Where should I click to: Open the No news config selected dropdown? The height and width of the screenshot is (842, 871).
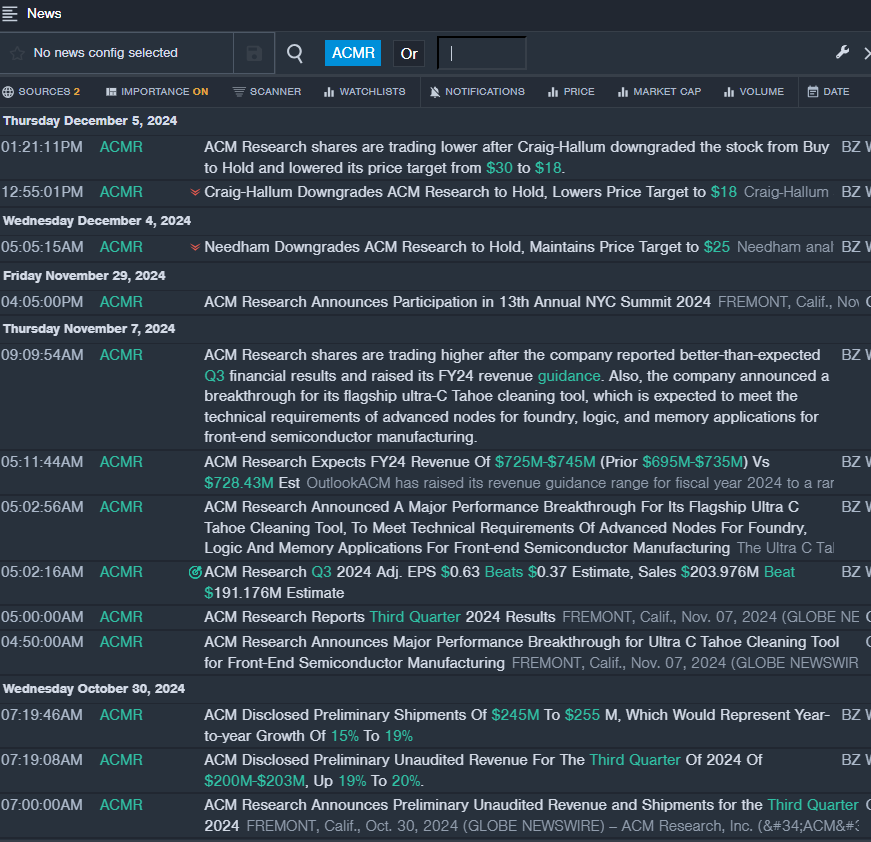[x=105, y=53]
